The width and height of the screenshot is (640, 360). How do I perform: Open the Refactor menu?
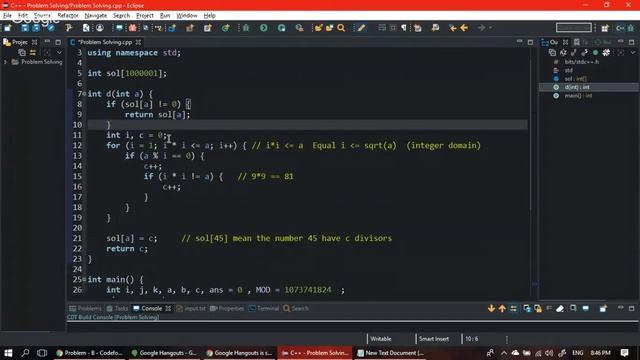(x=68, y=16)
